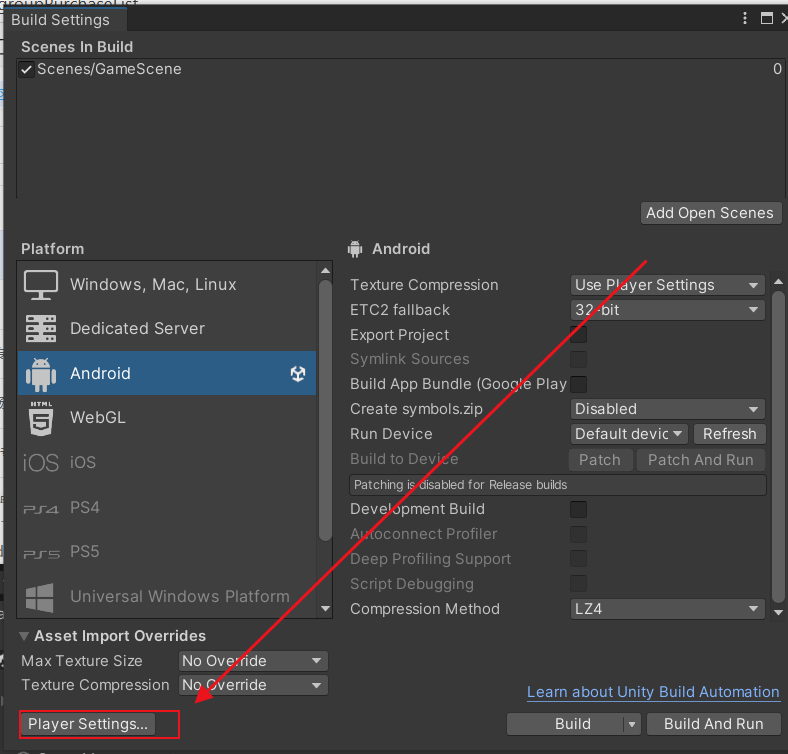Open Player Settings

(88, 724)
